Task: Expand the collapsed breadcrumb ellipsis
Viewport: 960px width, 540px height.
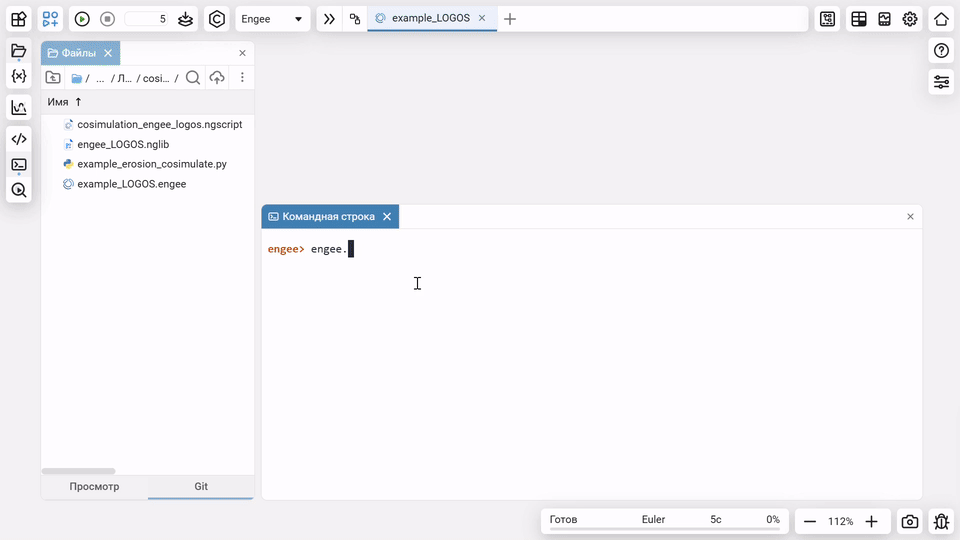Action: [x=100, y=78]
